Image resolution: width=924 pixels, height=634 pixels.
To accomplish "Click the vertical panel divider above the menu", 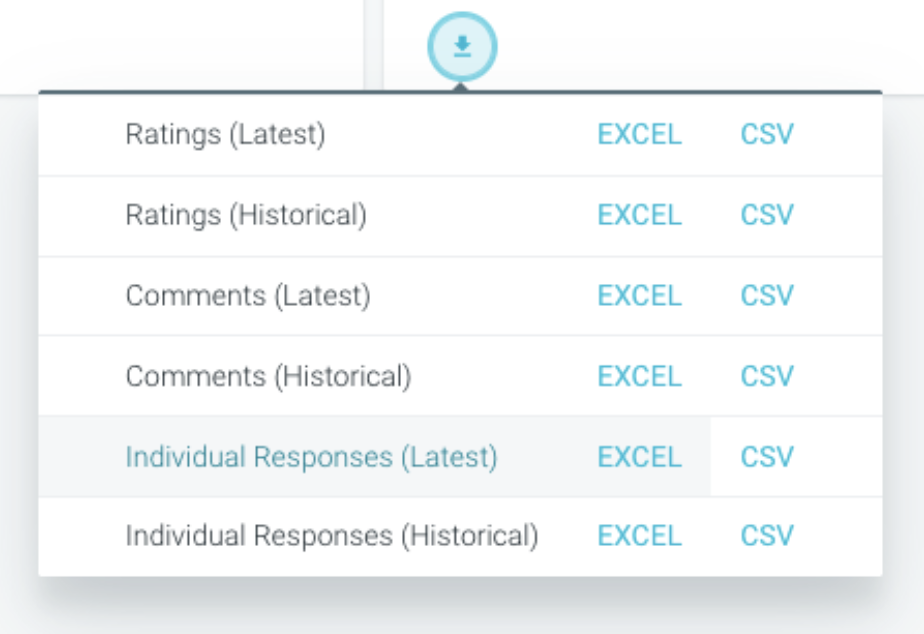I will (374, 45).
